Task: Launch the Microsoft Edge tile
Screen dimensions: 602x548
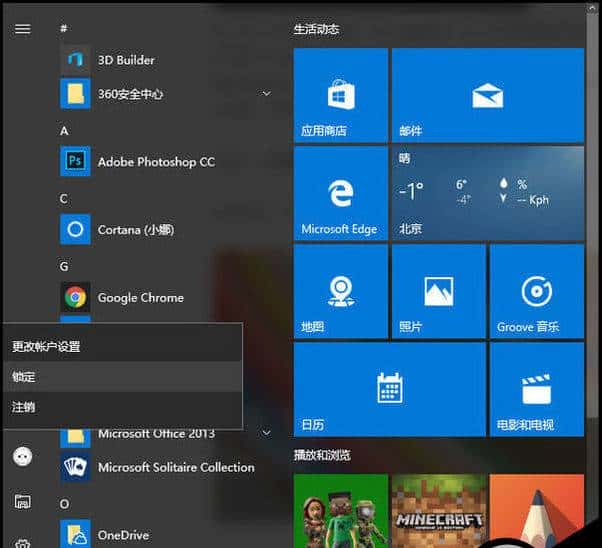Action: (x=340, y=193)
